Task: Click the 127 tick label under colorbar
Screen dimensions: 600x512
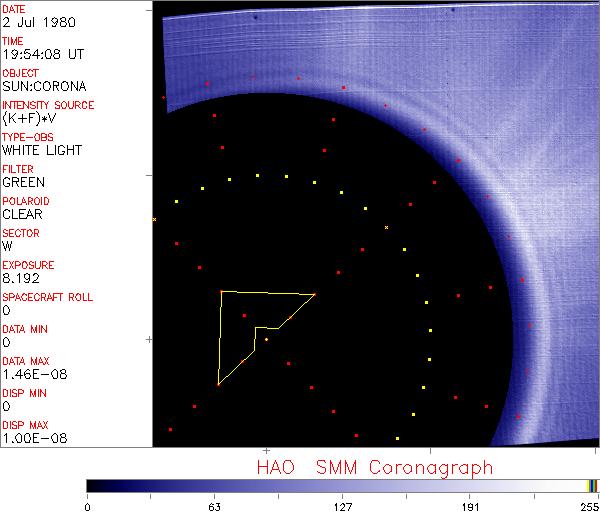Action: pyautogui.click(x=342, y=506)
